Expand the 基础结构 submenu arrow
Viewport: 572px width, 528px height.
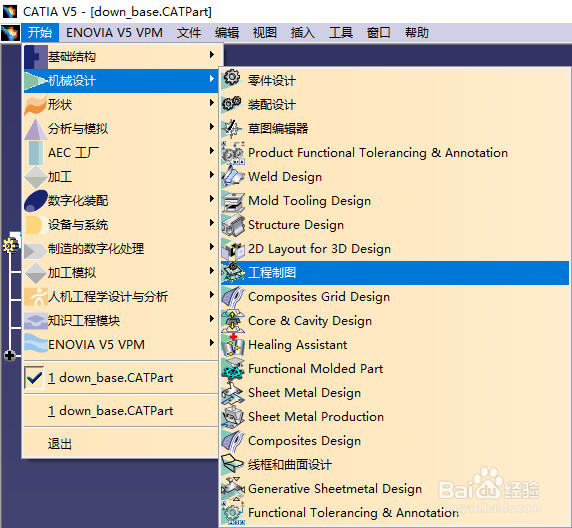[211, 55]
